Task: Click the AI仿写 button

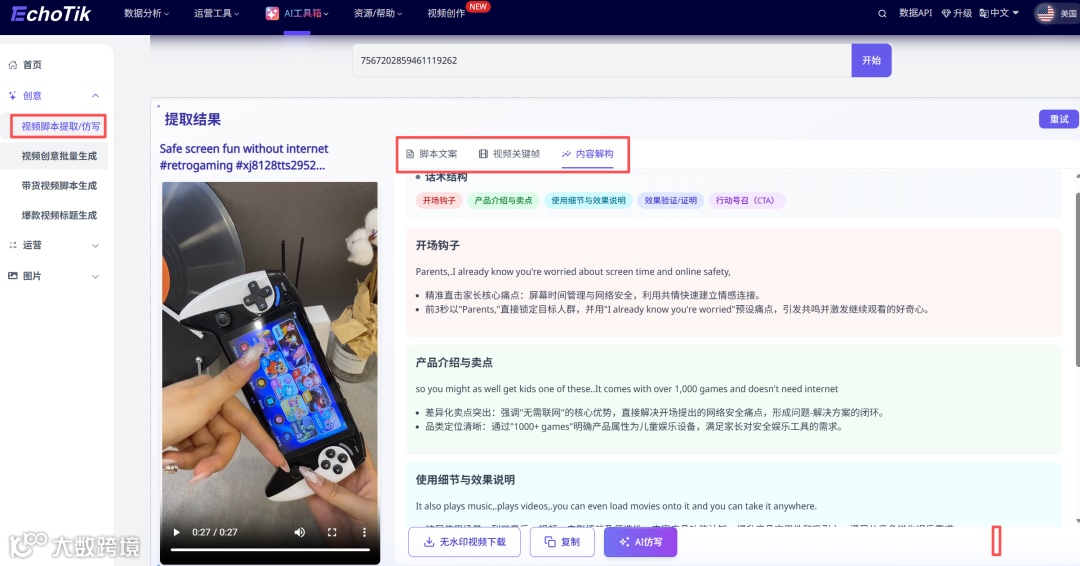Action: pyautogui.click(x=641, y=542)
